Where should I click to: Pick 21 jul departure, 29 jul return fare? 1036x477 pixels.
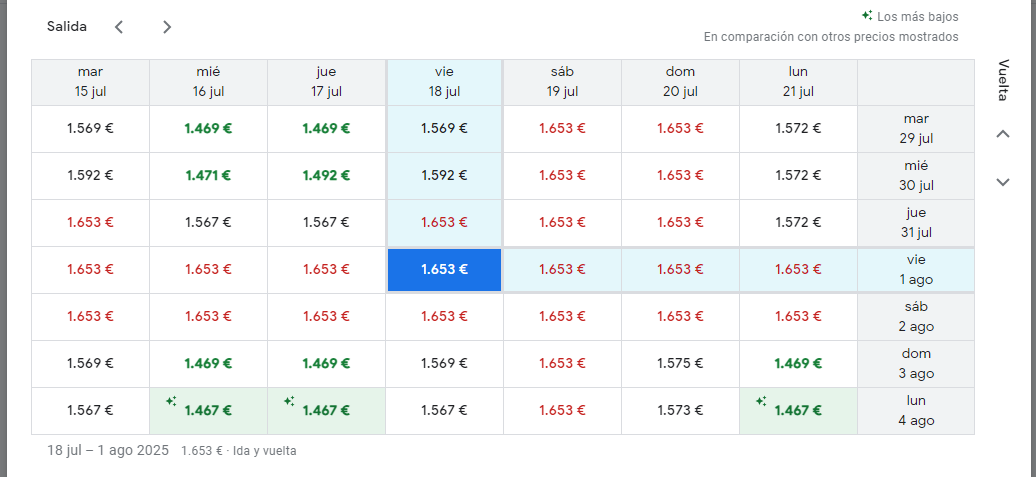point(798,129)
